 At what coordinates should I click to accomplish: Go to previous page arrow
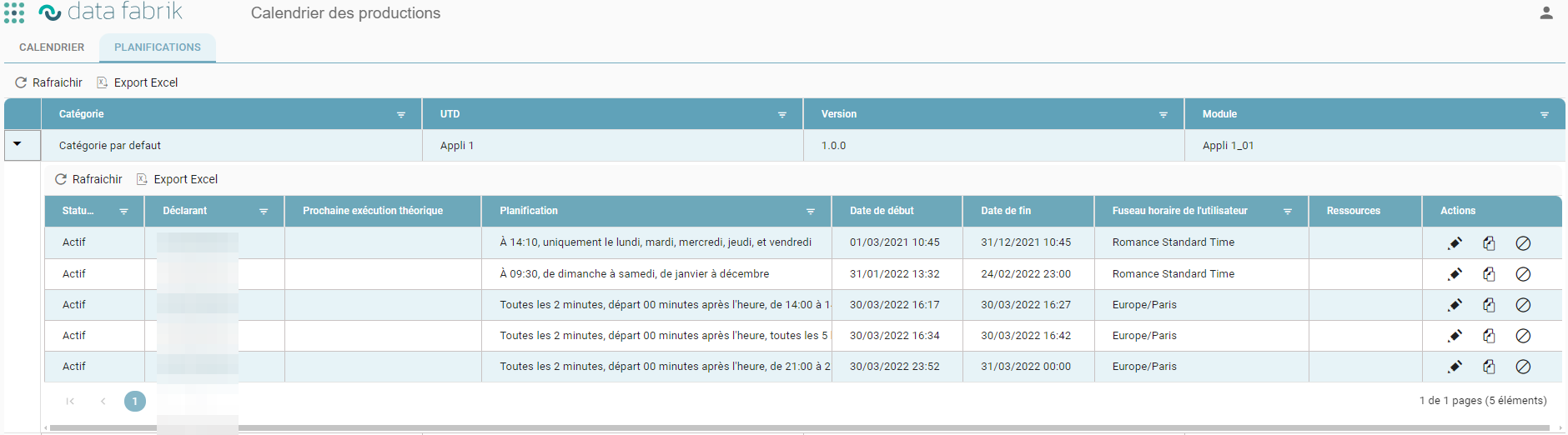point(103,401)
